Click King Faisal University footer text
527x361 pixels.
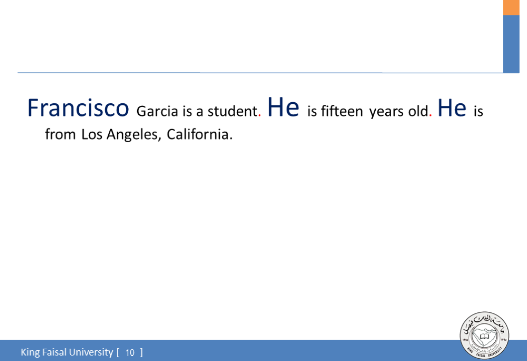(x=67, y=352)
